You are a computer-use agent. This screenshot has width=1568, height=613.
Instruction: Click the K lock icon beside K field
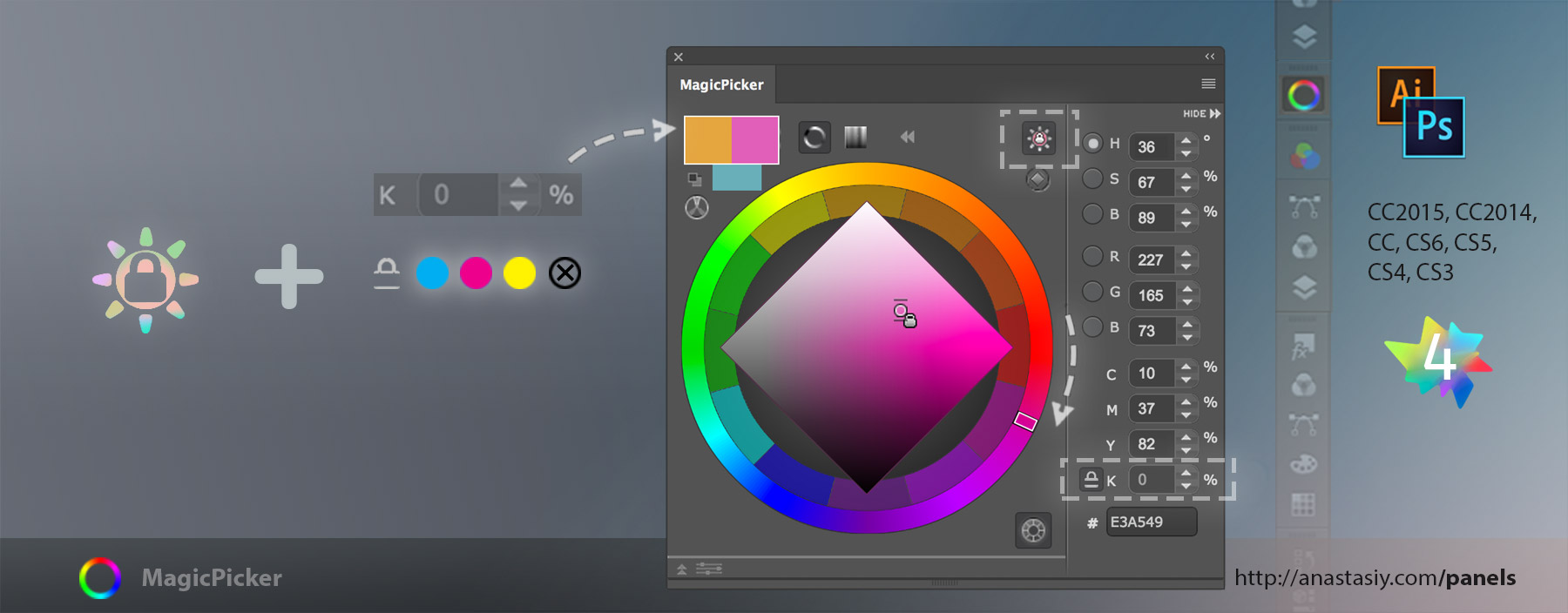[x=1091, y=479]
